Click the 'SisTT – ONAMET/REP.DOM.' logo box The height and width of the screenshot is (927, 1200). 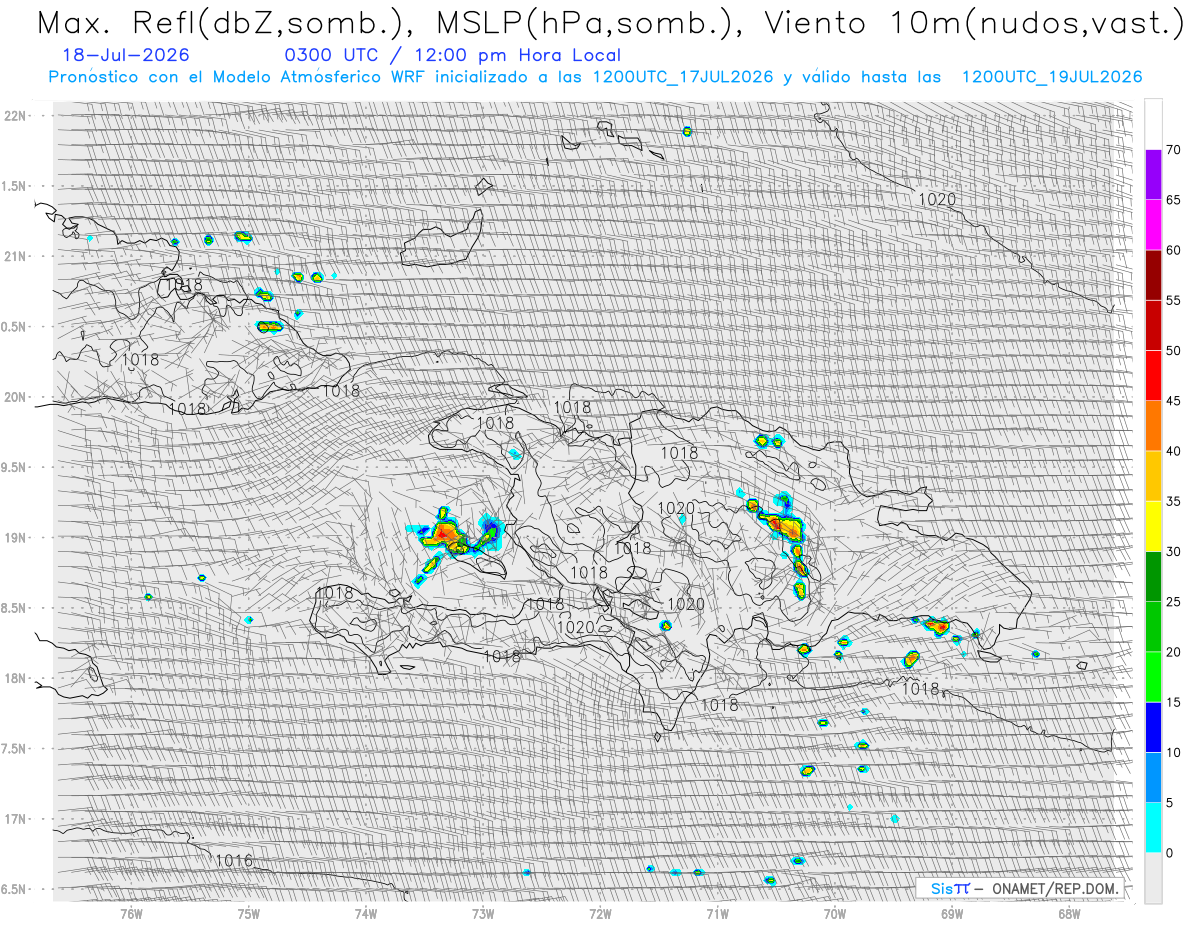point(1021,888)
